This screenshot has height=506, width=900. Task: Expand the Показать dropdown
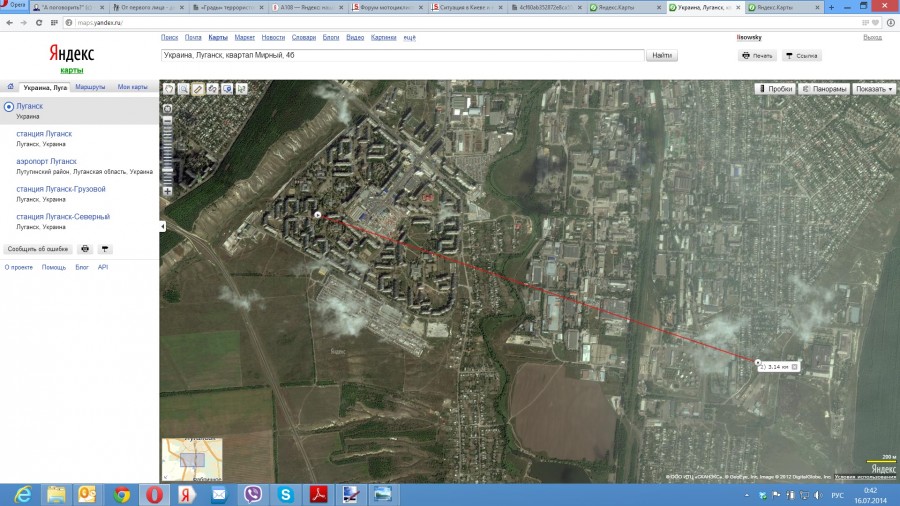point(875,89)
